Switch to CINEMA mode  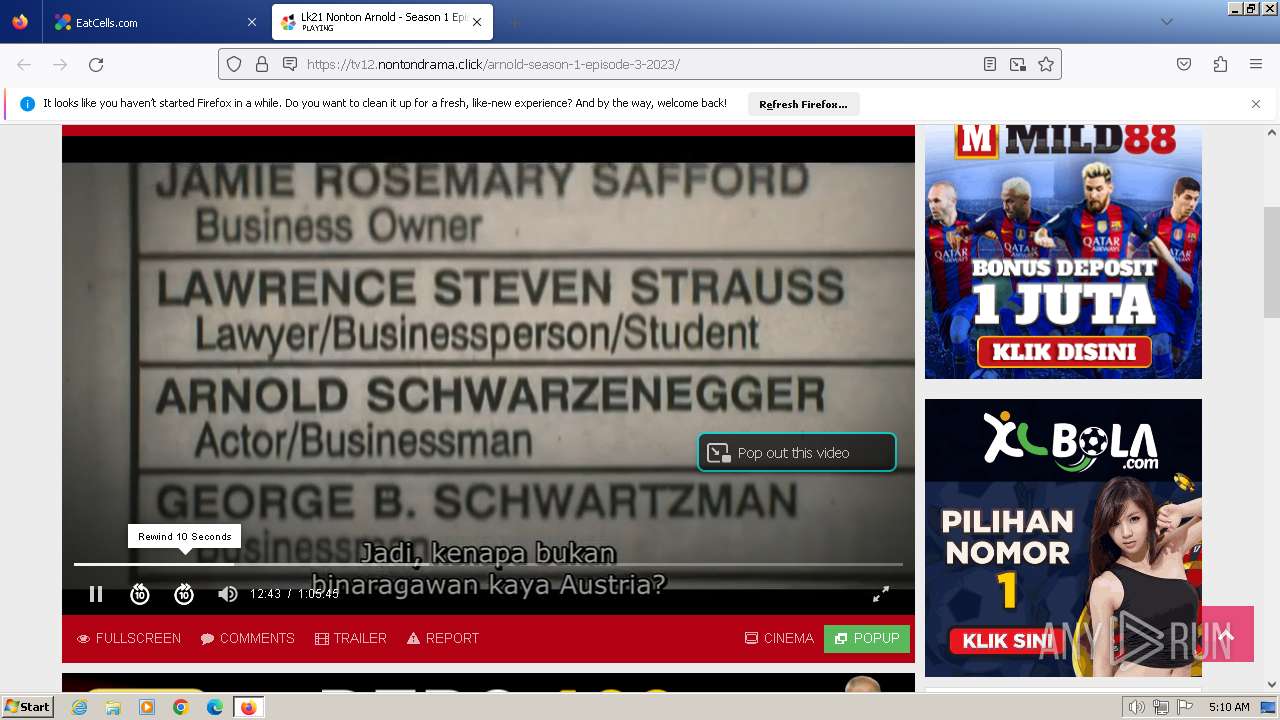pyautogui.click(x=779, y=638)
